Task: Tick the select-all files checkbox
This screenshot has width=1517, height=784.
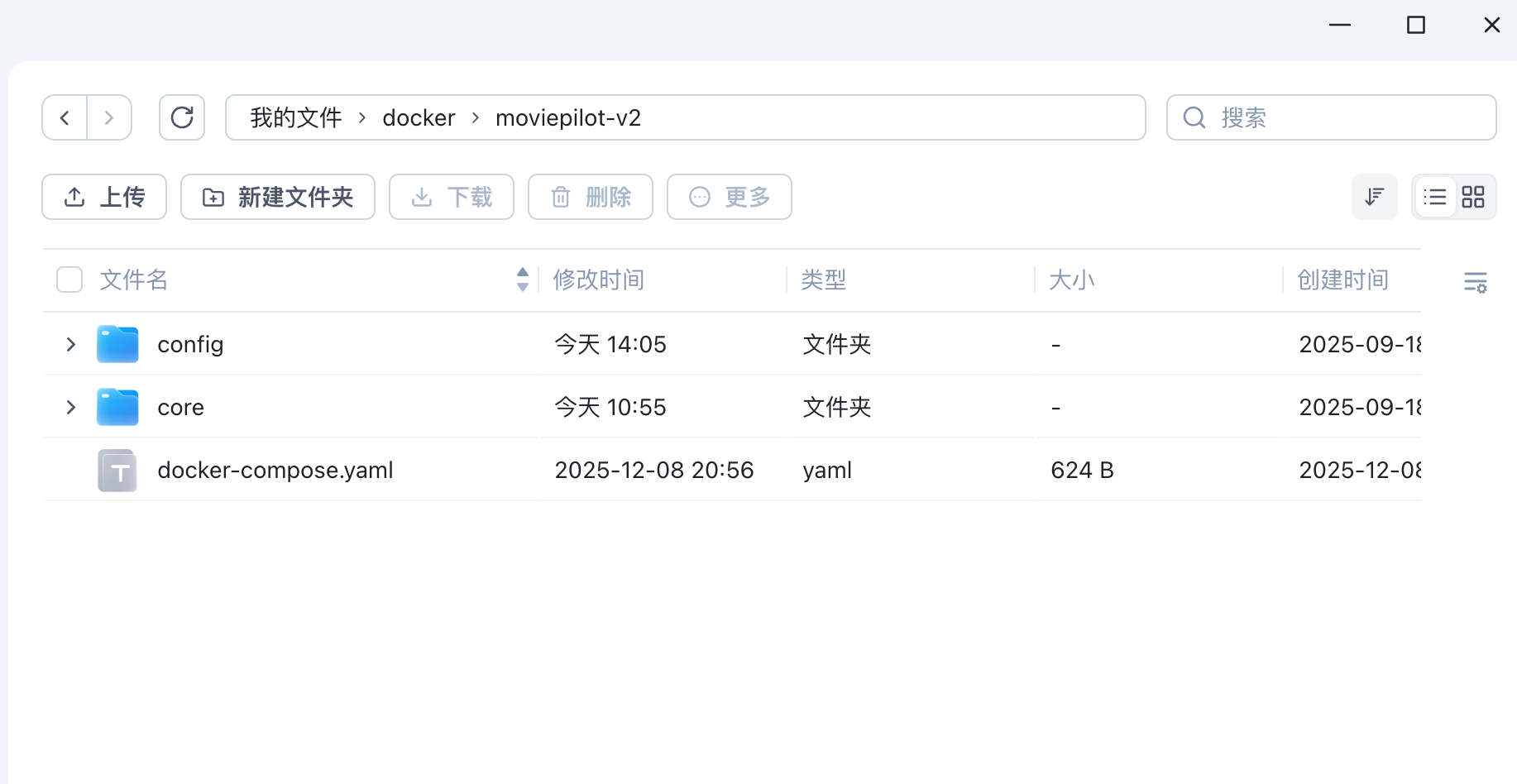Action: (x=69, y=280)
